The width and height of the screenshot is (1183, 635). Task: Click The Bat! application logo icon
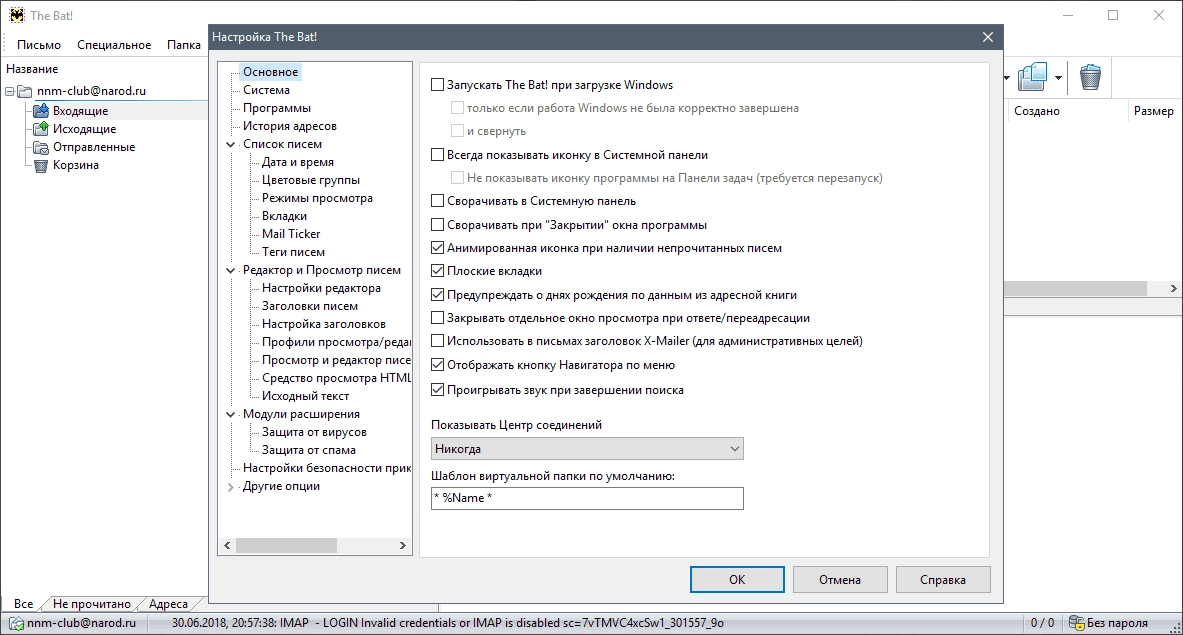(16, 15)
